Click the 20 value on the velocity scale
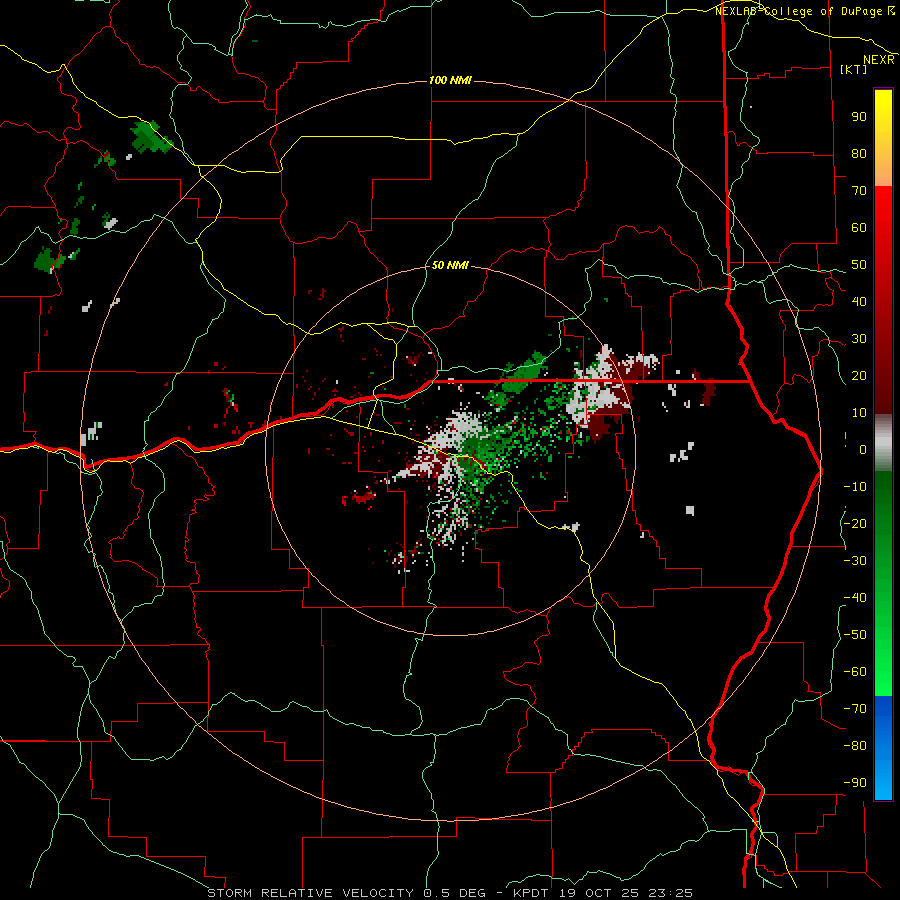 [x=859, y=375]
